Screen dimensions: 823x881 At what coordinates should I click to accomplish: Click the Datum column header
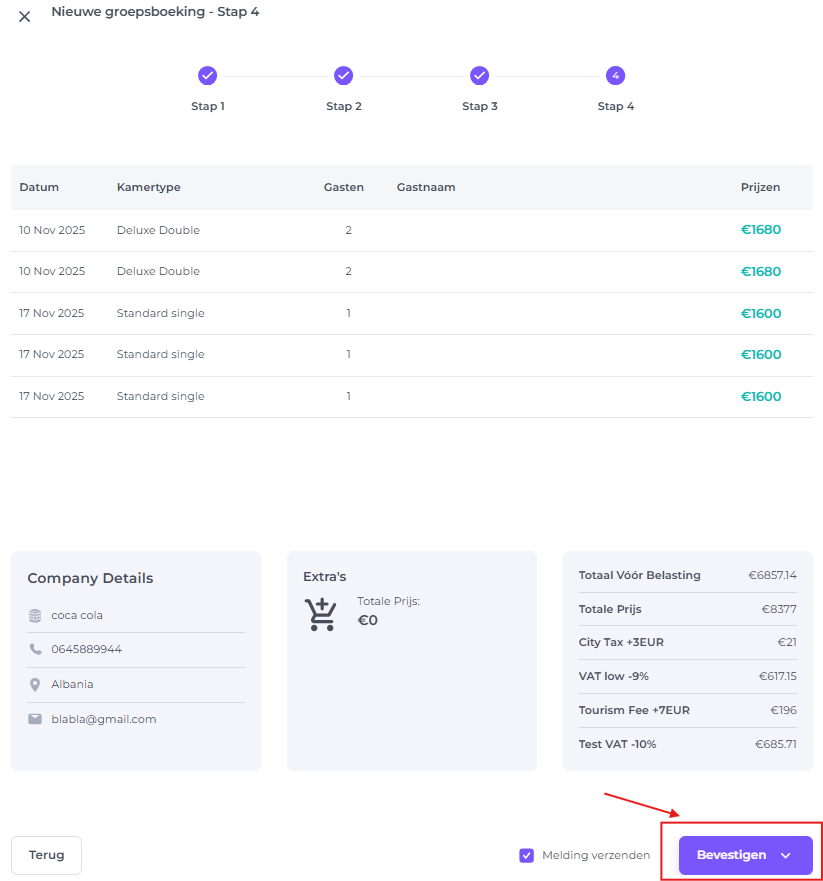[39, 187]
